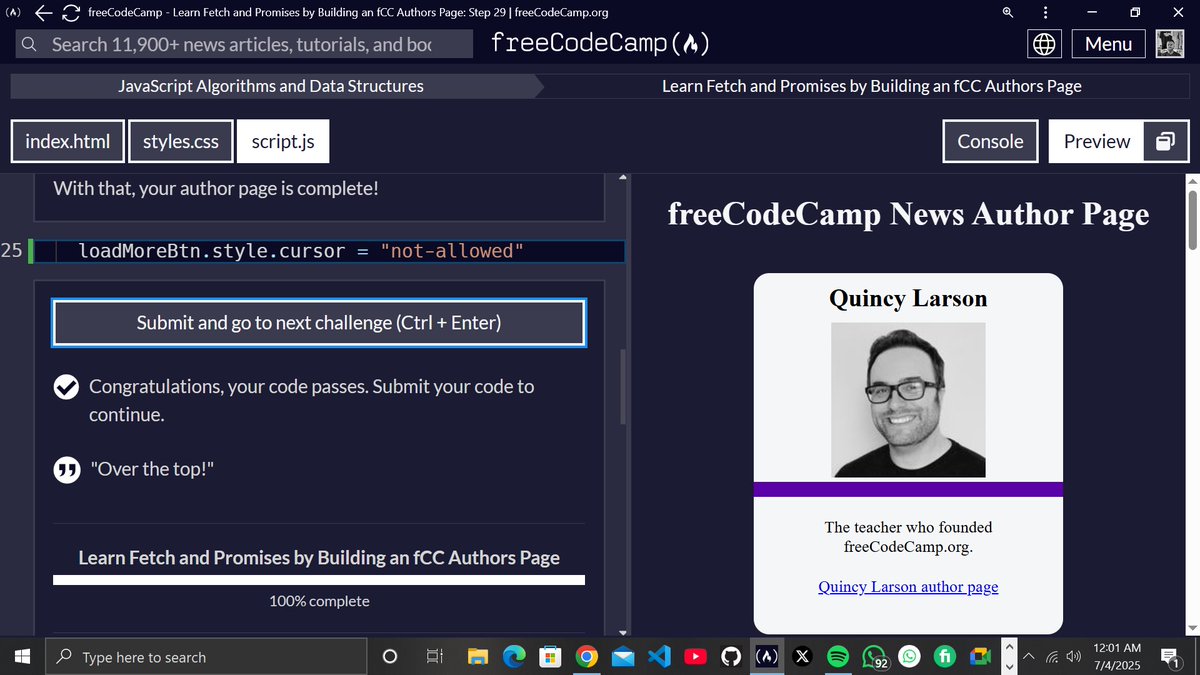Open Task View on taskbar
This screenshot has width=1200, height=675.
click(434, 657)
